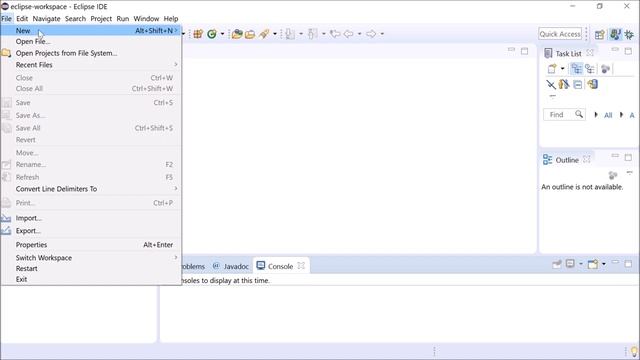Open the Window menu

pyautogui.click(x=146, y=19)
